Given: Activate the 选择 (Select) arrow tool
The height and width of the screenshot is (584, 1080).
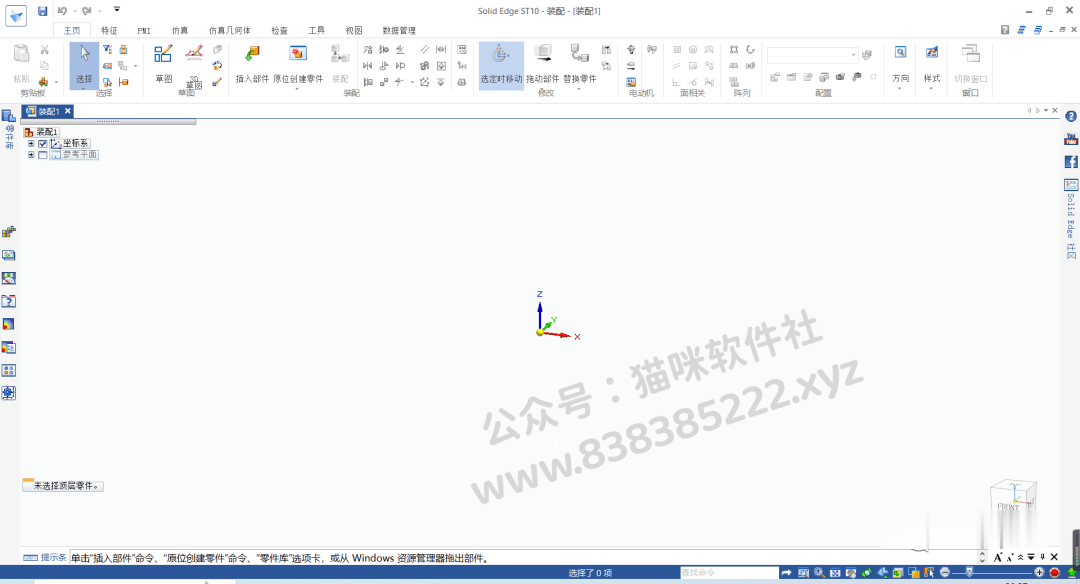Looking at the screenshot, I should click(x=84, y=63).
